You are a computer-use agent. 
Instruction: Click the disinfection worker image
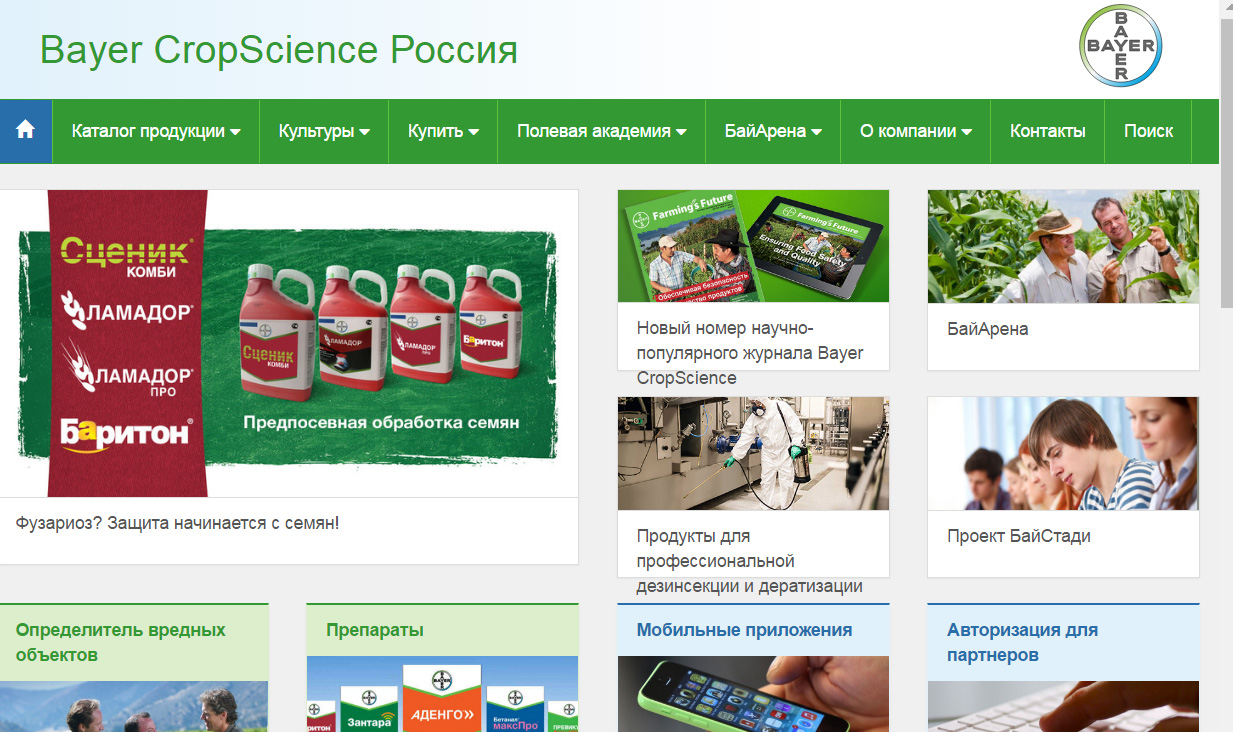pyautogui.click(x=753, y=453)
